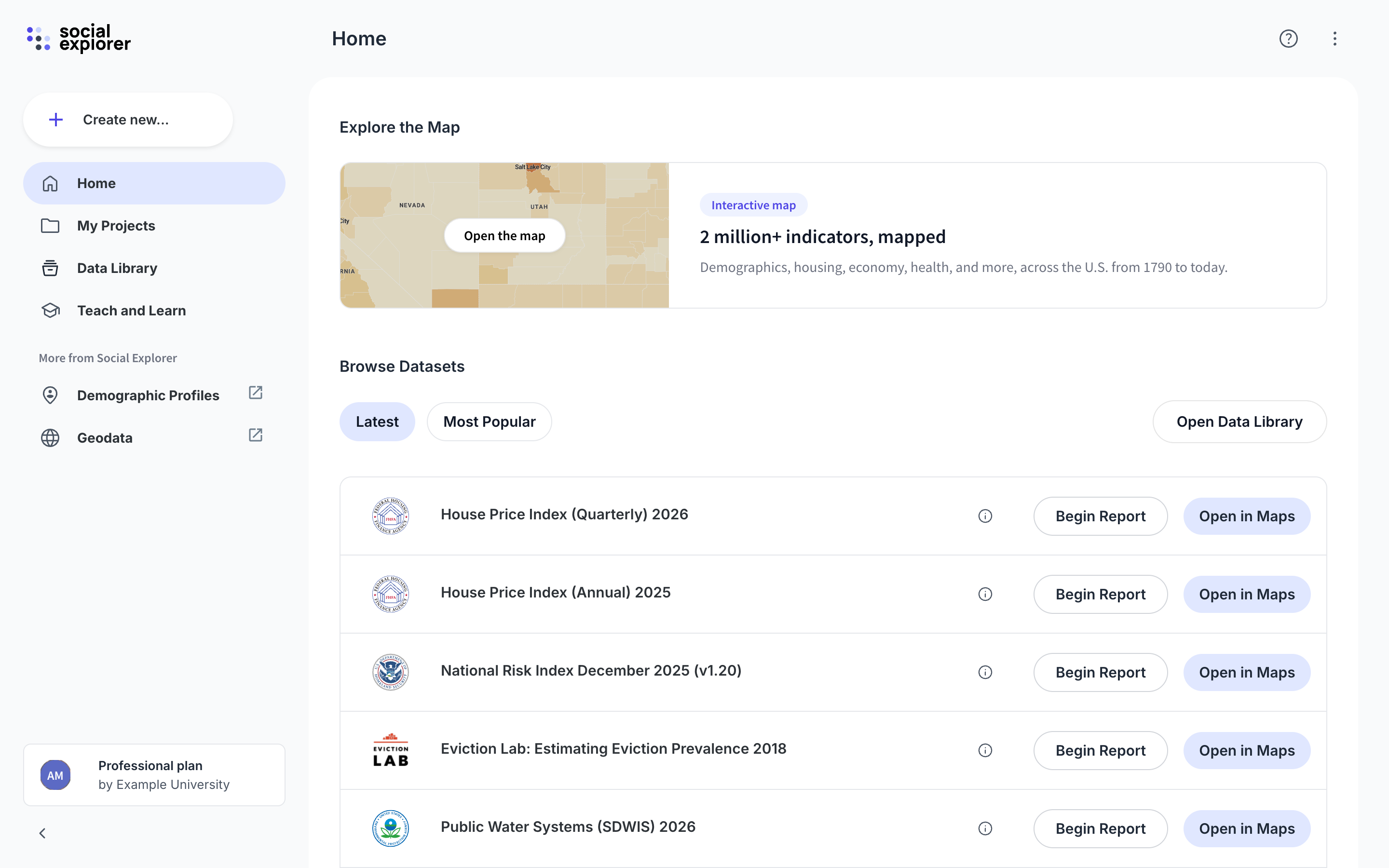The height and width of the screenshot is (868, 1389).
Task: Show info for National Risk Index December 2025
Action: [985, 672]
